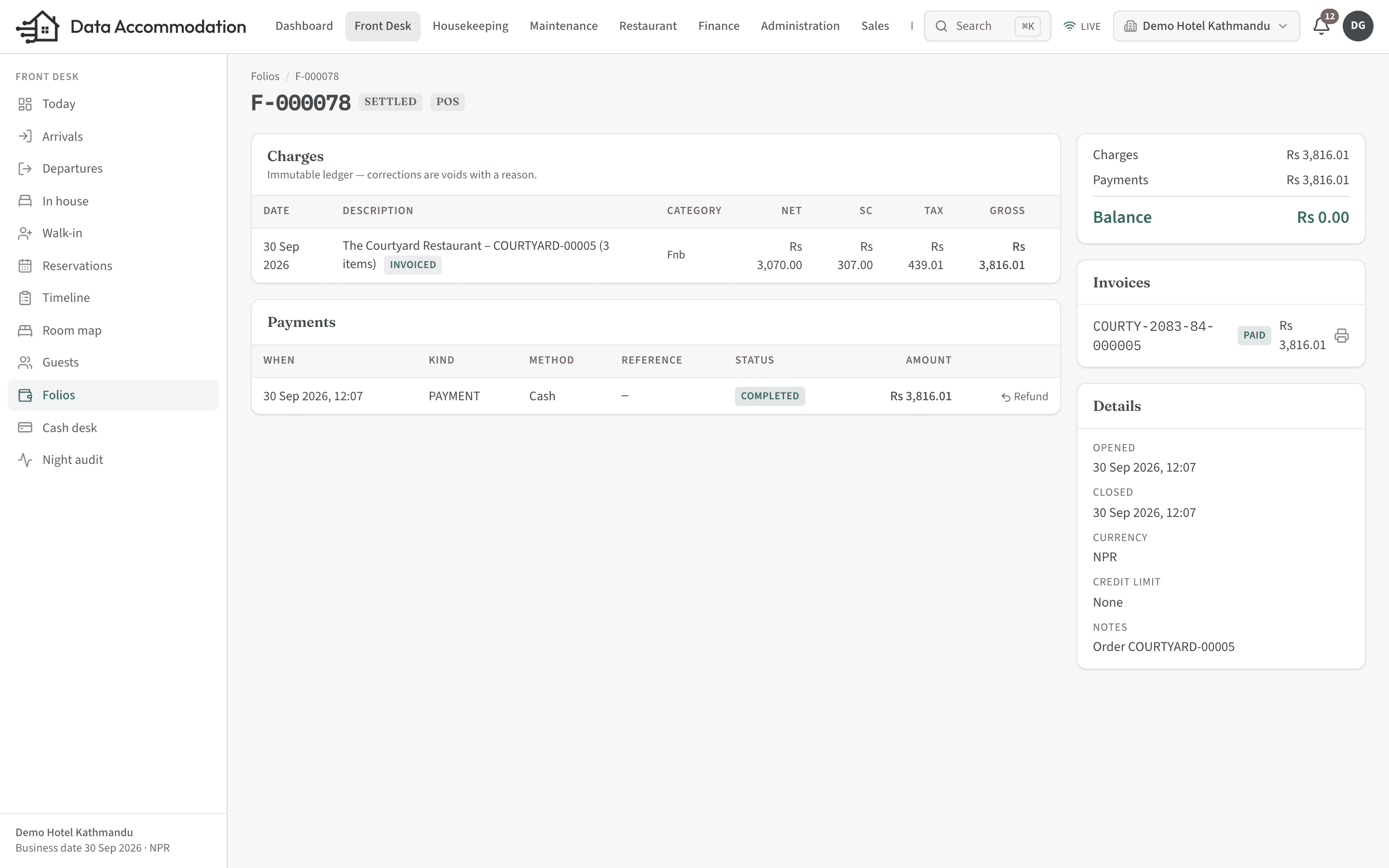Image resolution: width=1389 pixels, height=868 pixels.
Task: Click the COMPLETED payment status badge
Action: (x=770, y=396)
